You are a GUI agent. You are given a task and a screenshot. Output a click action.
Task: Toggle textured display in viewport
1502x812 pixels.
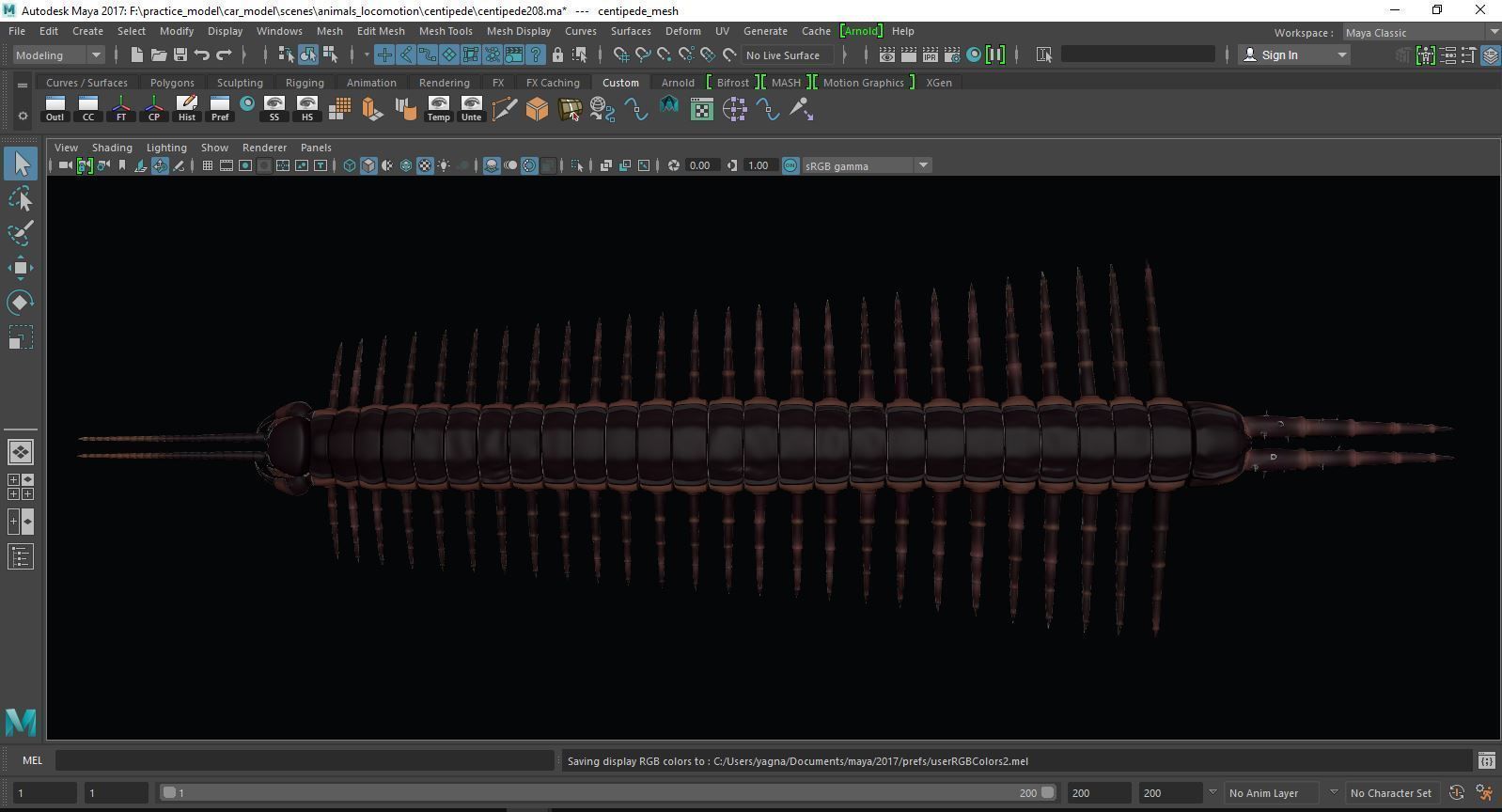tap(425, 165)
